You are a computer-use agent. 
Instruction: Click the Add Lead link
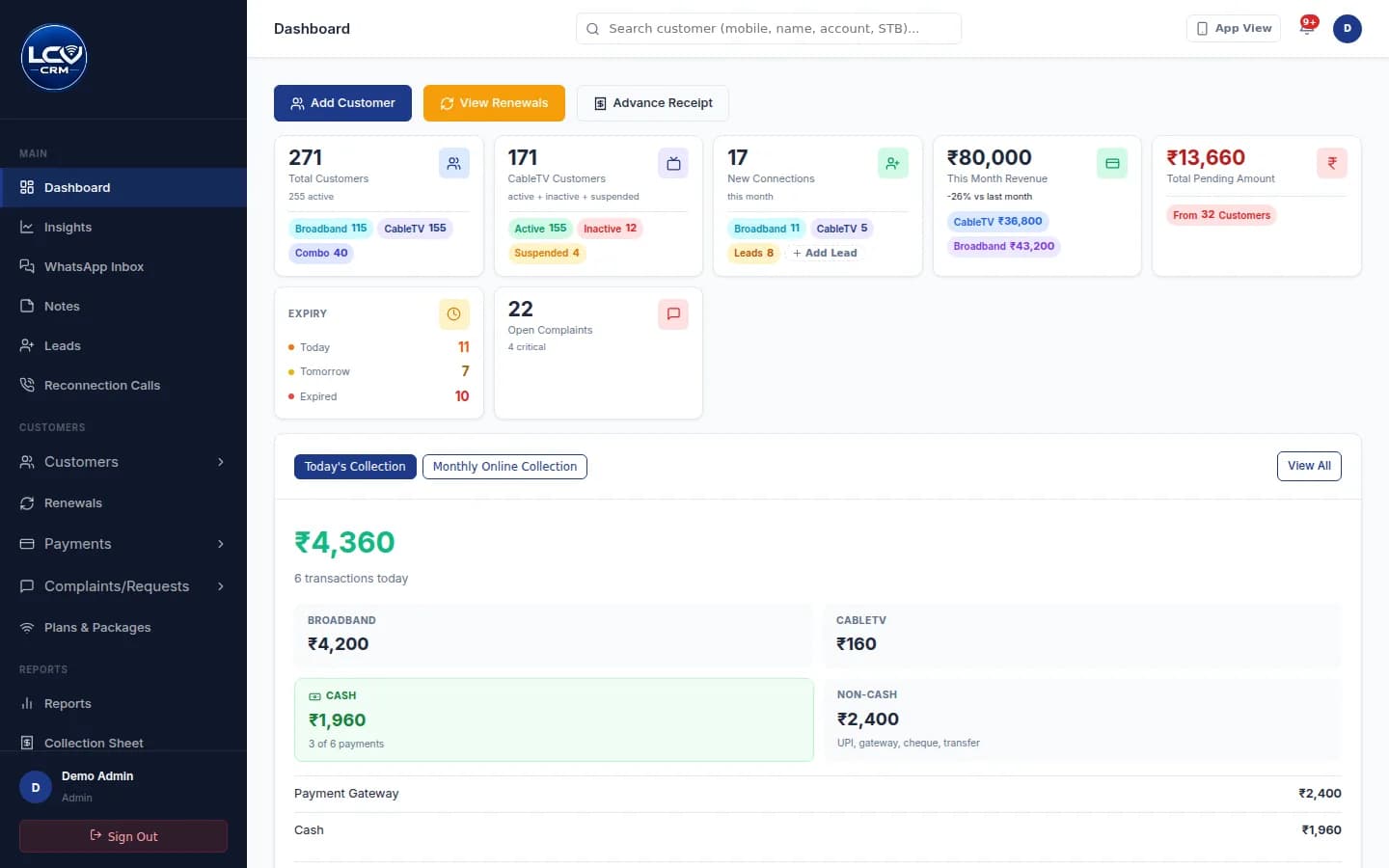pyautogui.click(x=825, y=254)
